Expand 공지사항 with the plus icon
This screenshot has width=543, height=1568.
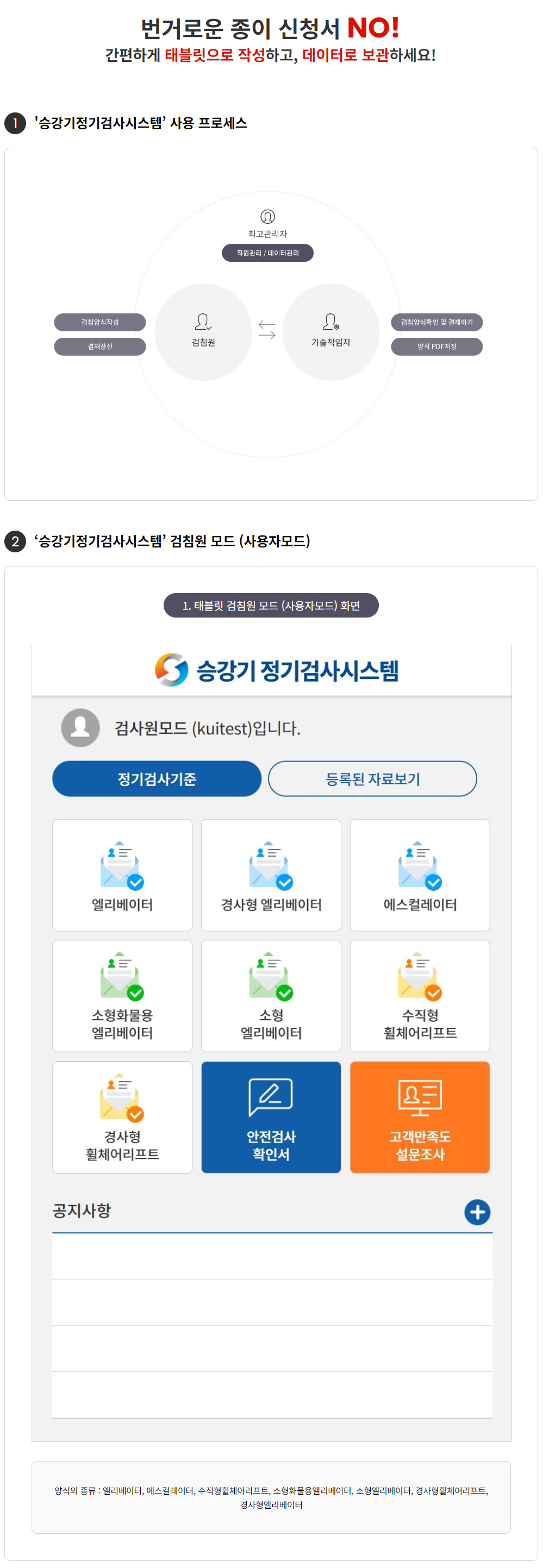pyautogui.click(x=477, y=1212)
